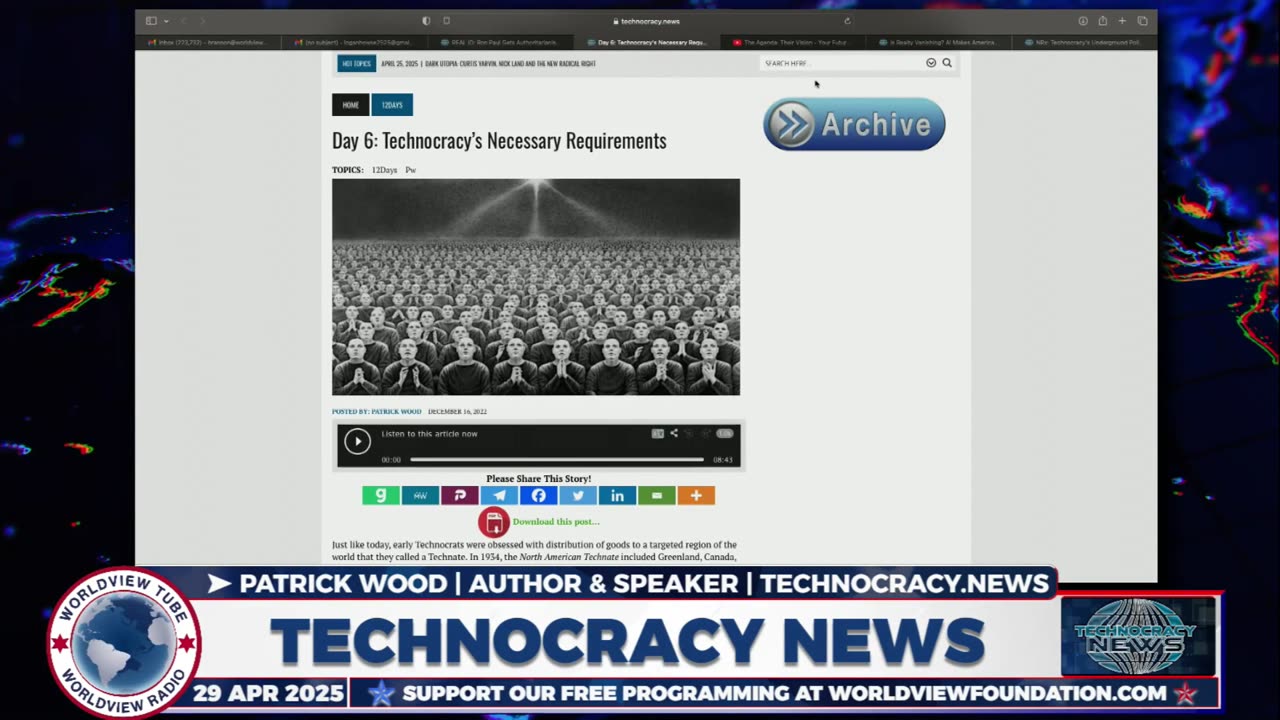
Task: Open the Archive button
Action: coord(854,124)
